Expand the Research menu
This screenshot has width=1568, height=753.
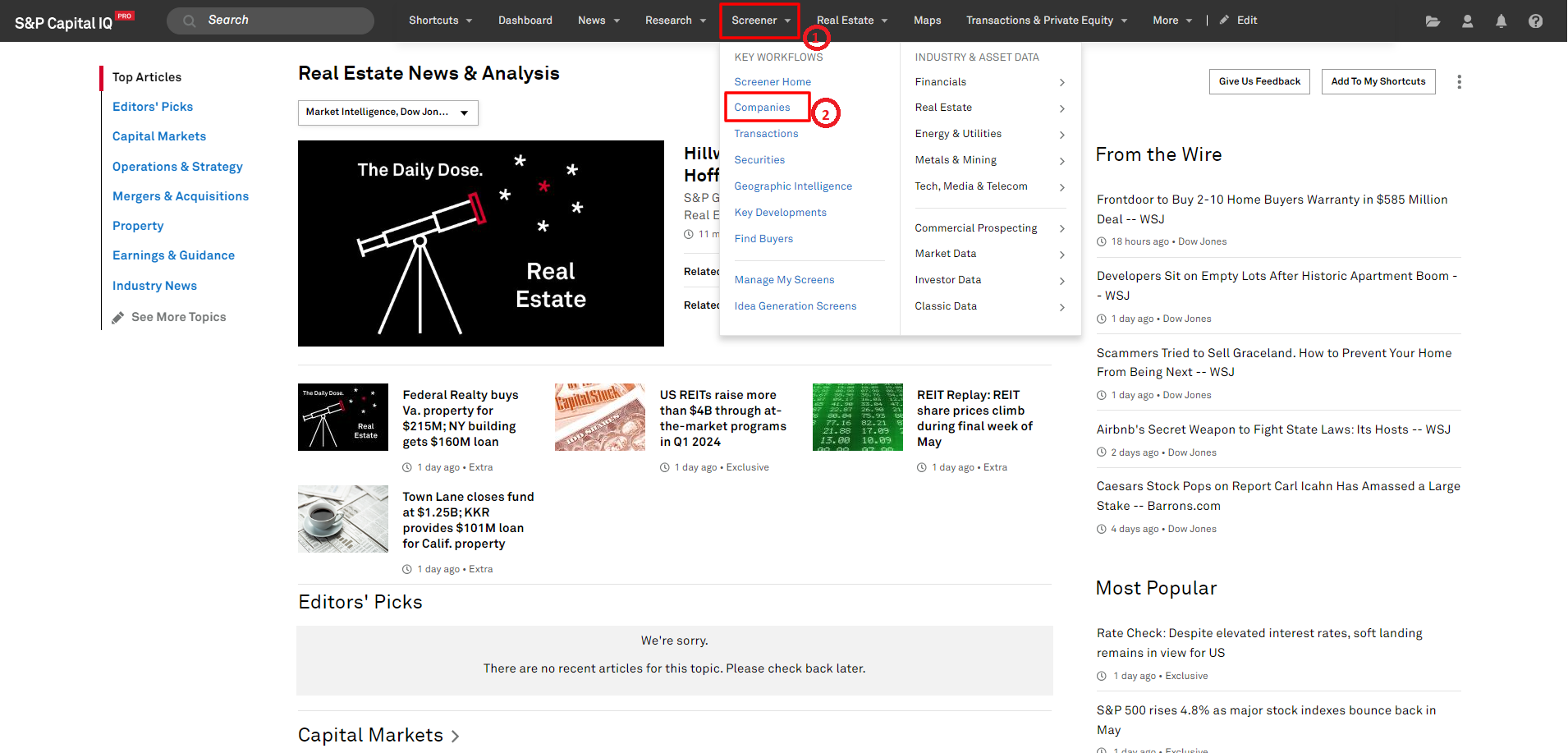675,21
